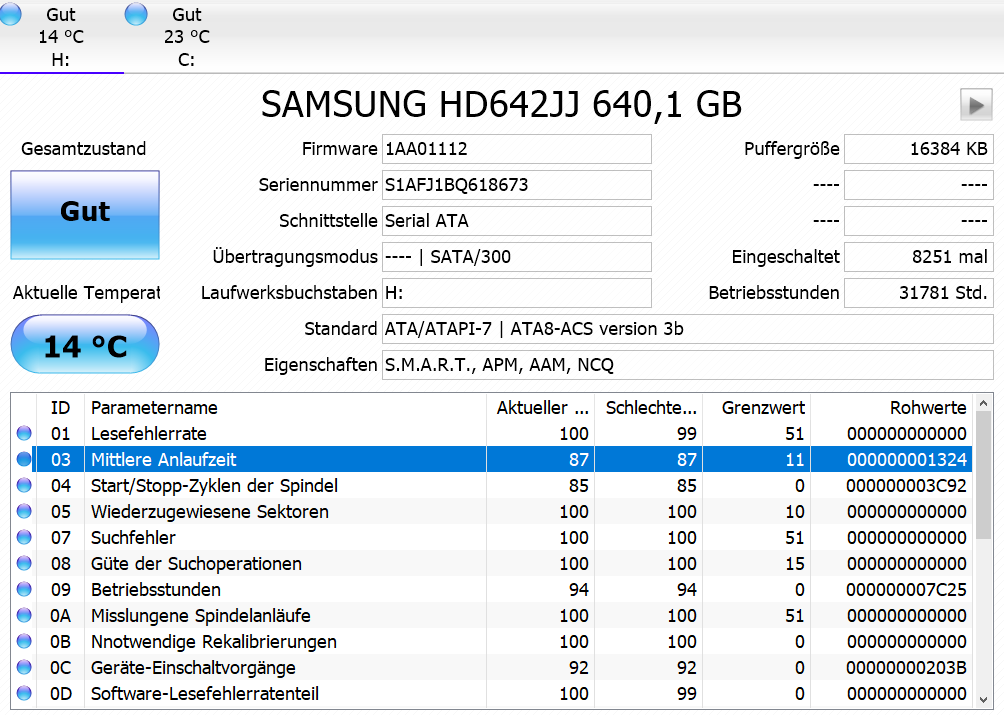Click the Seriennummer field
Image resolution: width=1004 pixels, height=715 pixels.
[x=517, y=185]
